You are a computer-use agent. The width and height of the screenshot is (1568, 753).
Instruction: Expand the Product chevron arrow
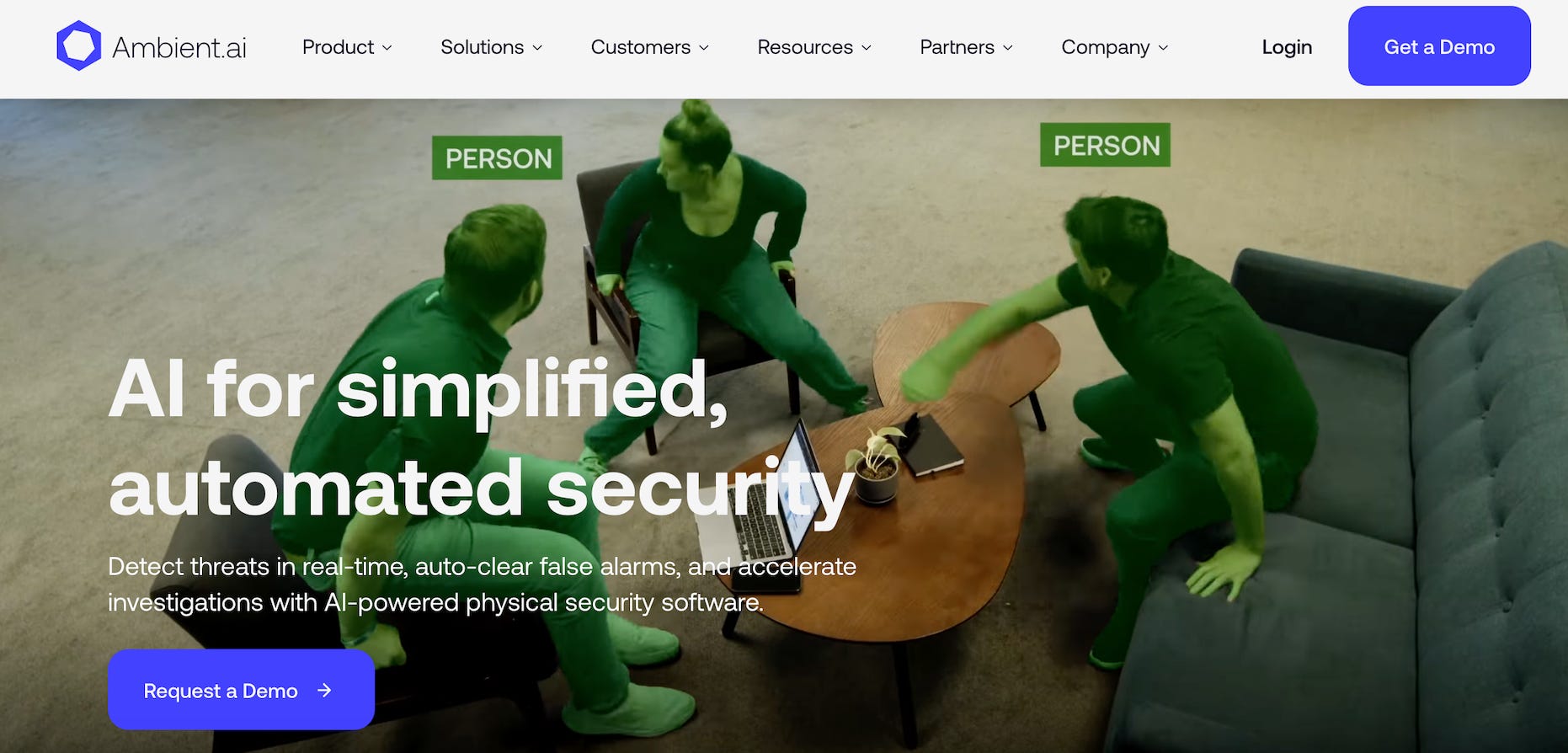coord(387,48)
